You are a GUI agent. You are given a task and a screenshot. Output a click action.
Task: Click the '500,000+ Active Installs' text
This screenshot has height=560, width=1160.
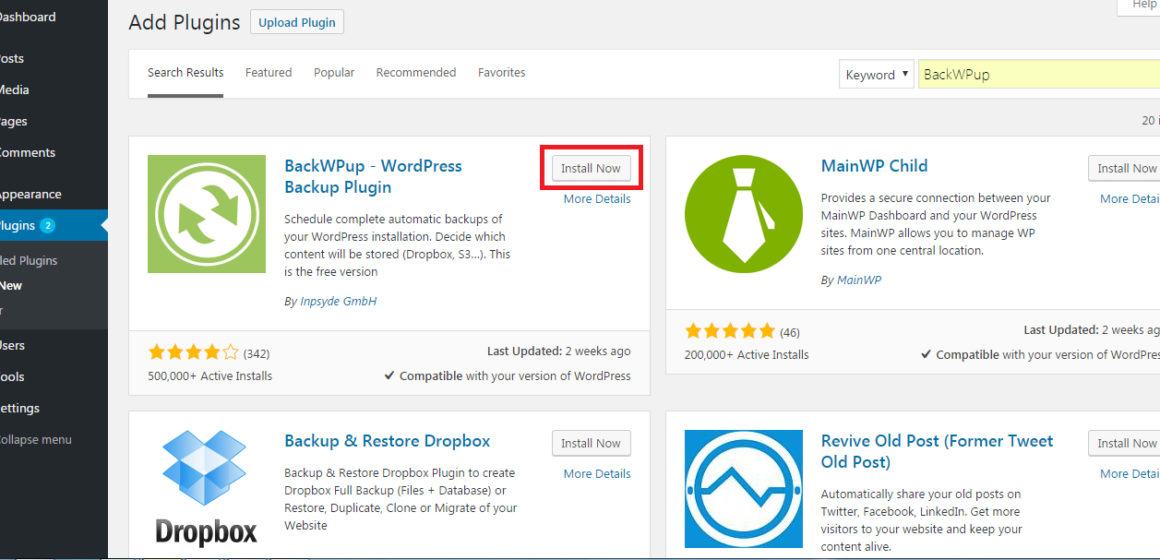click(x=210, y=376)
